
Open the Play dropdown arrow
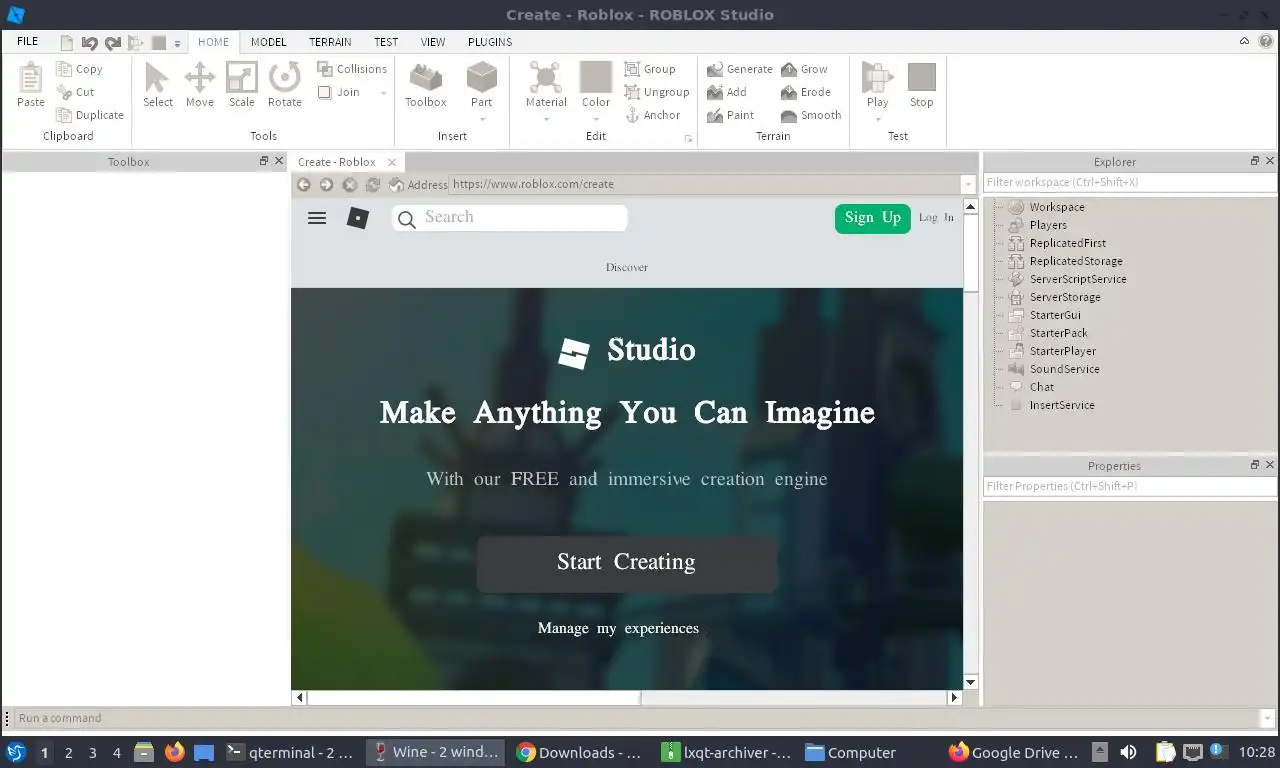(877, 119)
